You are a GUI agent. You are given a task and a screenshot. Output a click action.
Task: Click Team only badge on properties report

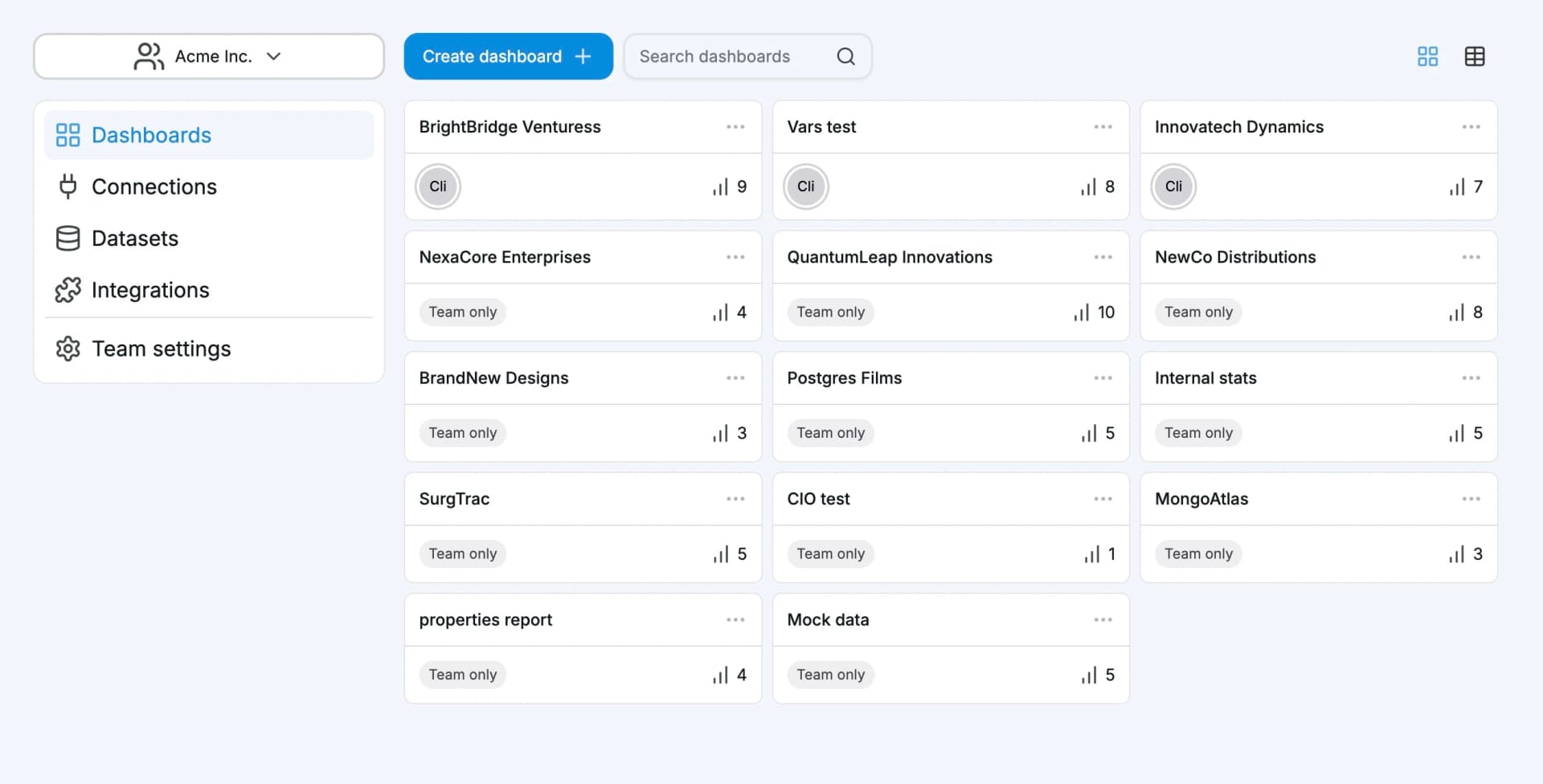click(x=463, y=675)
